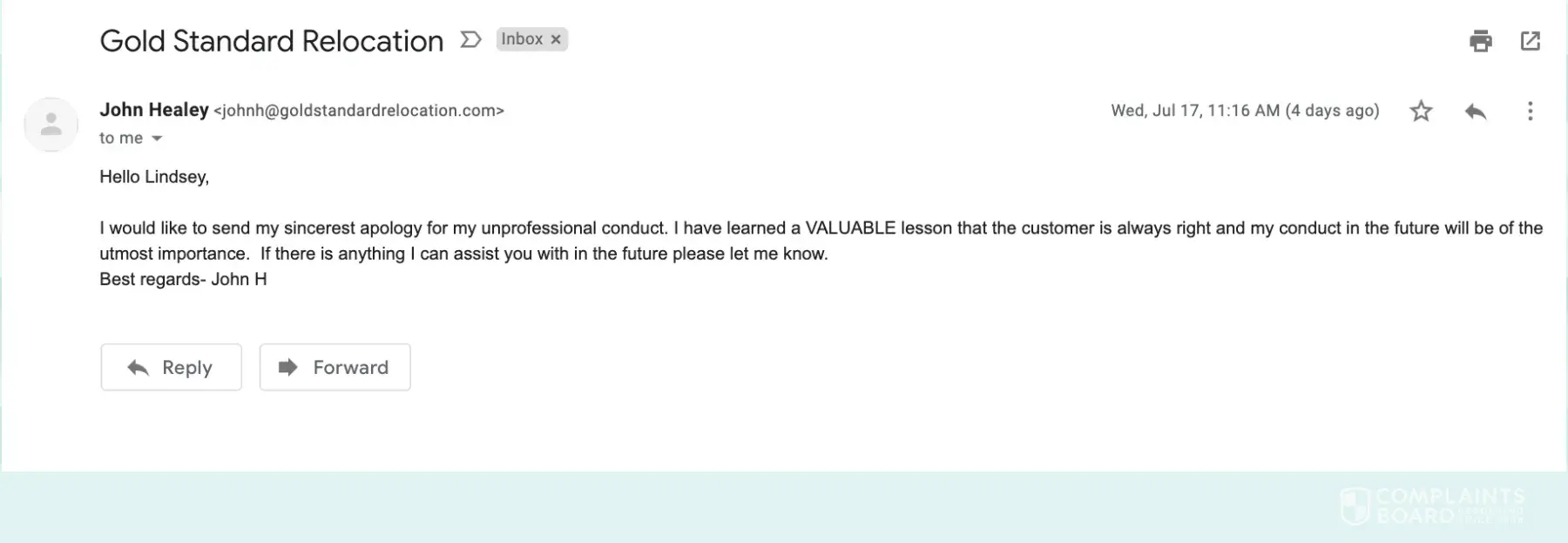Click the "Best regards- John H" signature line
Image resolution: width=1568 pixels, height=543 pixels.
(183, 279)
